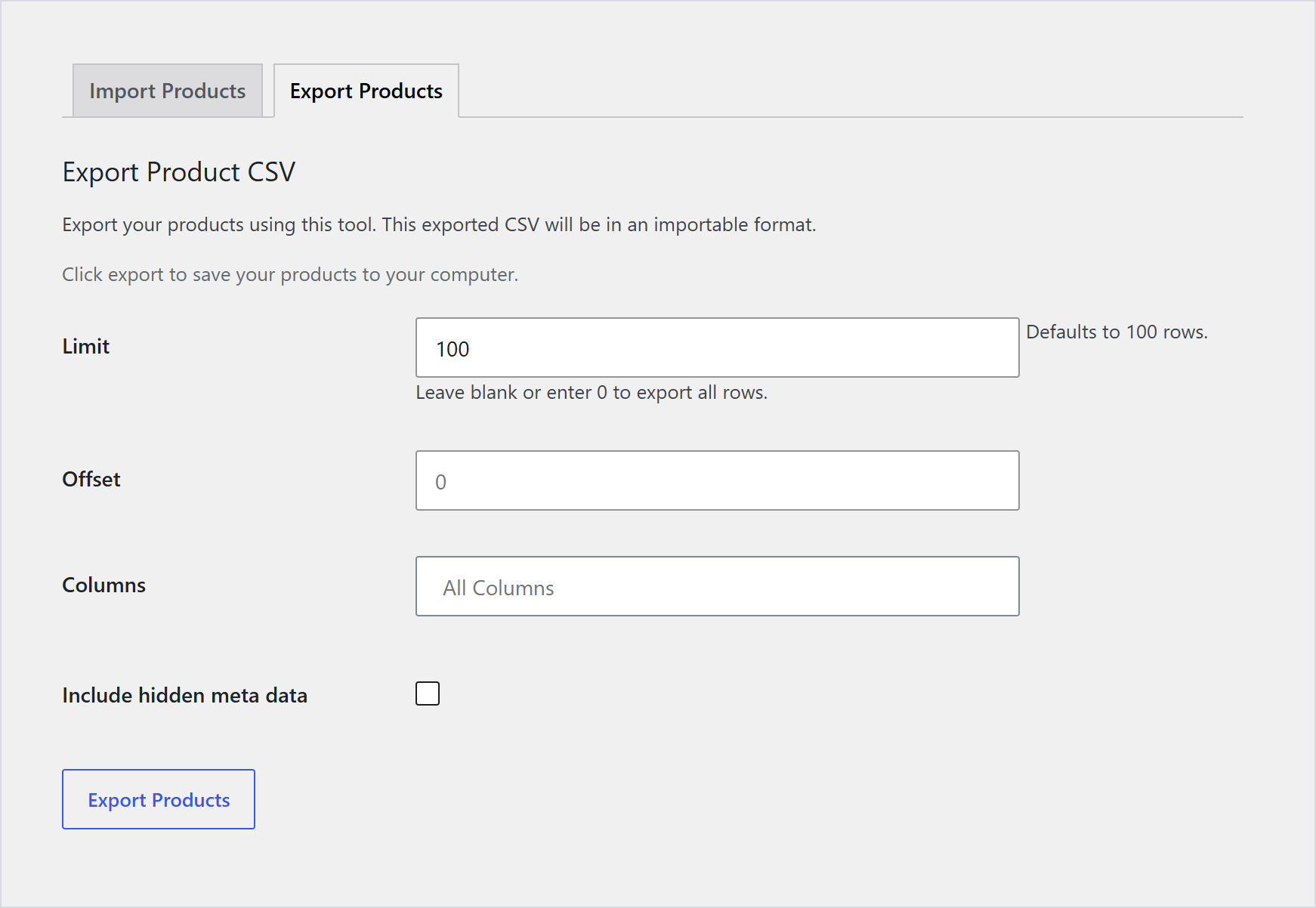This screenshot has height=908, width=1316.
Task: Click the Offset field label
Action: pos(91,479)
